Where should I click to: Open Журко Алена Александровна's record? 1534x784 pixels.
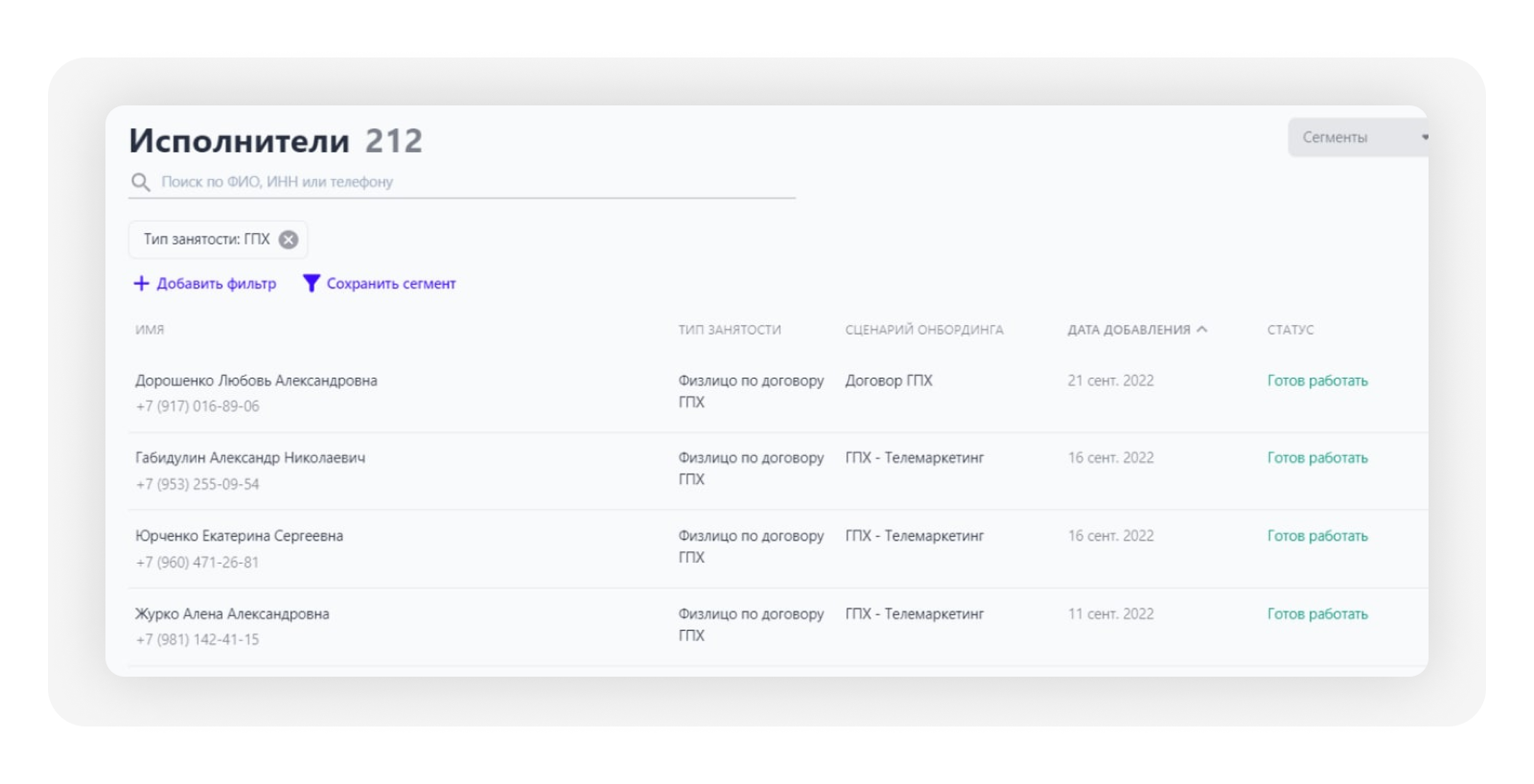coord(232,614)
